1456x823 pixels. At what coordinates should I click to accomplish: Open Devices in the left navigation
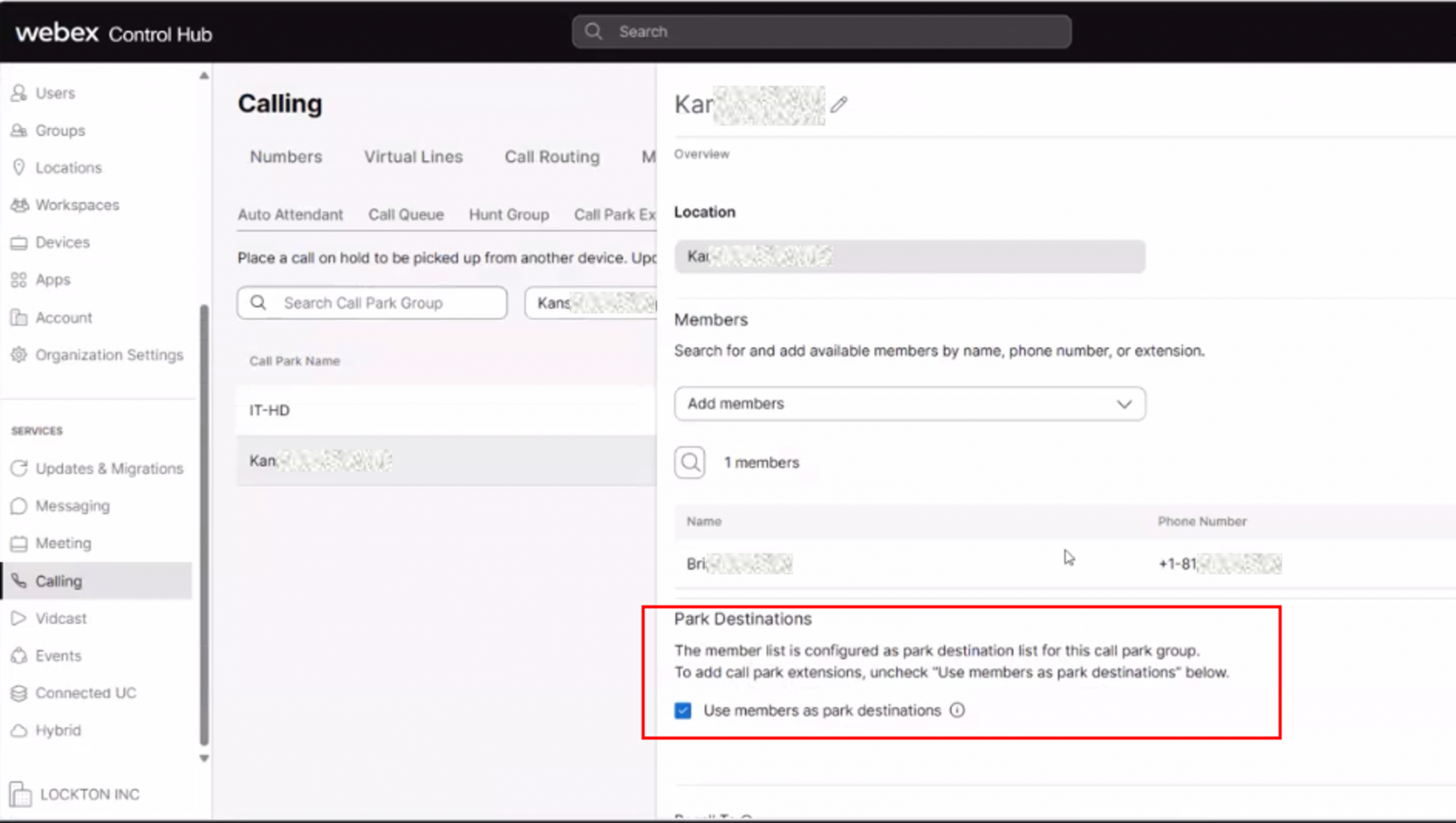point(62,242)
